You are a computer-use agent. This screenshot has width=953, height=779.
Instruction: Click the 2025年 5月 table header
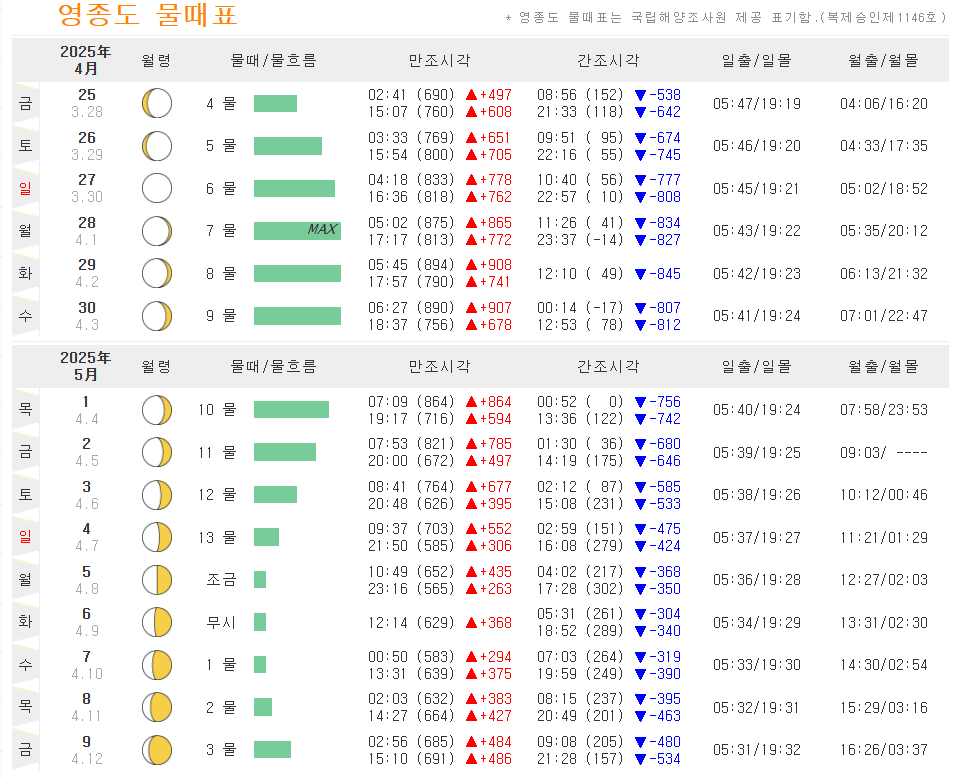[86, 366]
